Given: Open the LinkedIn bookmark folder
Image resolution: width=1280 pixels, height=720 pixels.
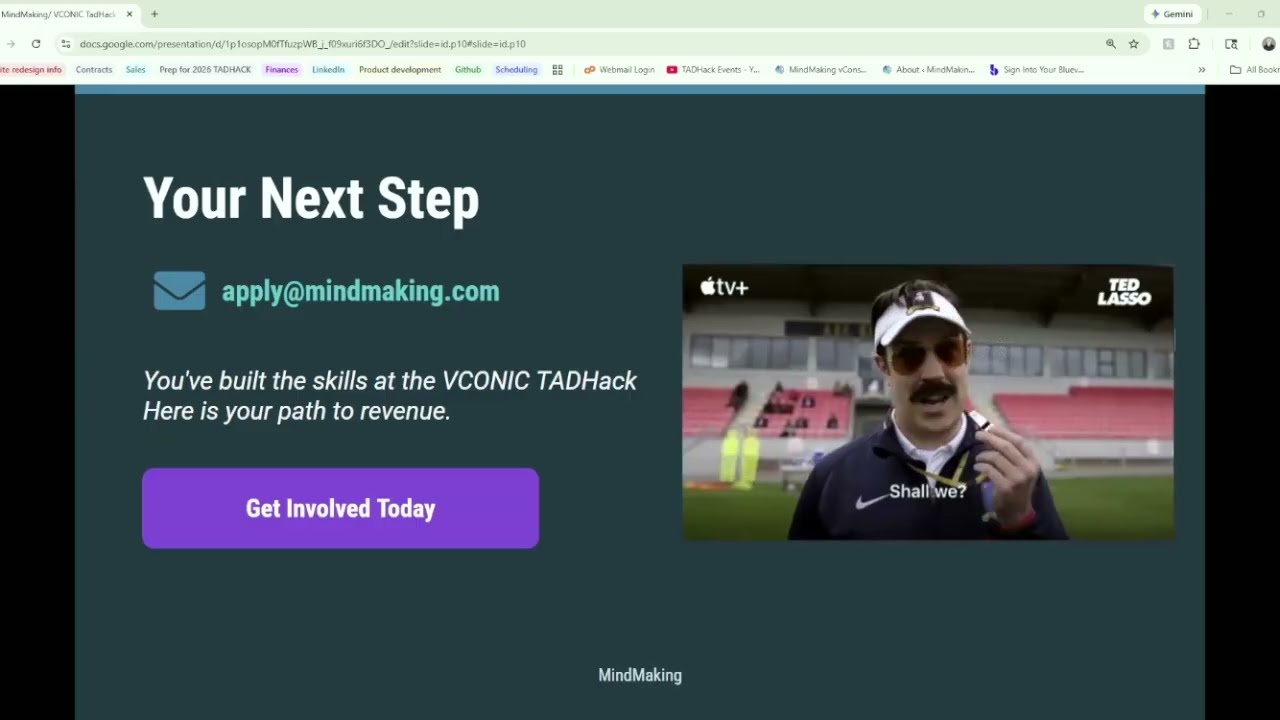Looking at the screenshot, I should pos(328,70).
